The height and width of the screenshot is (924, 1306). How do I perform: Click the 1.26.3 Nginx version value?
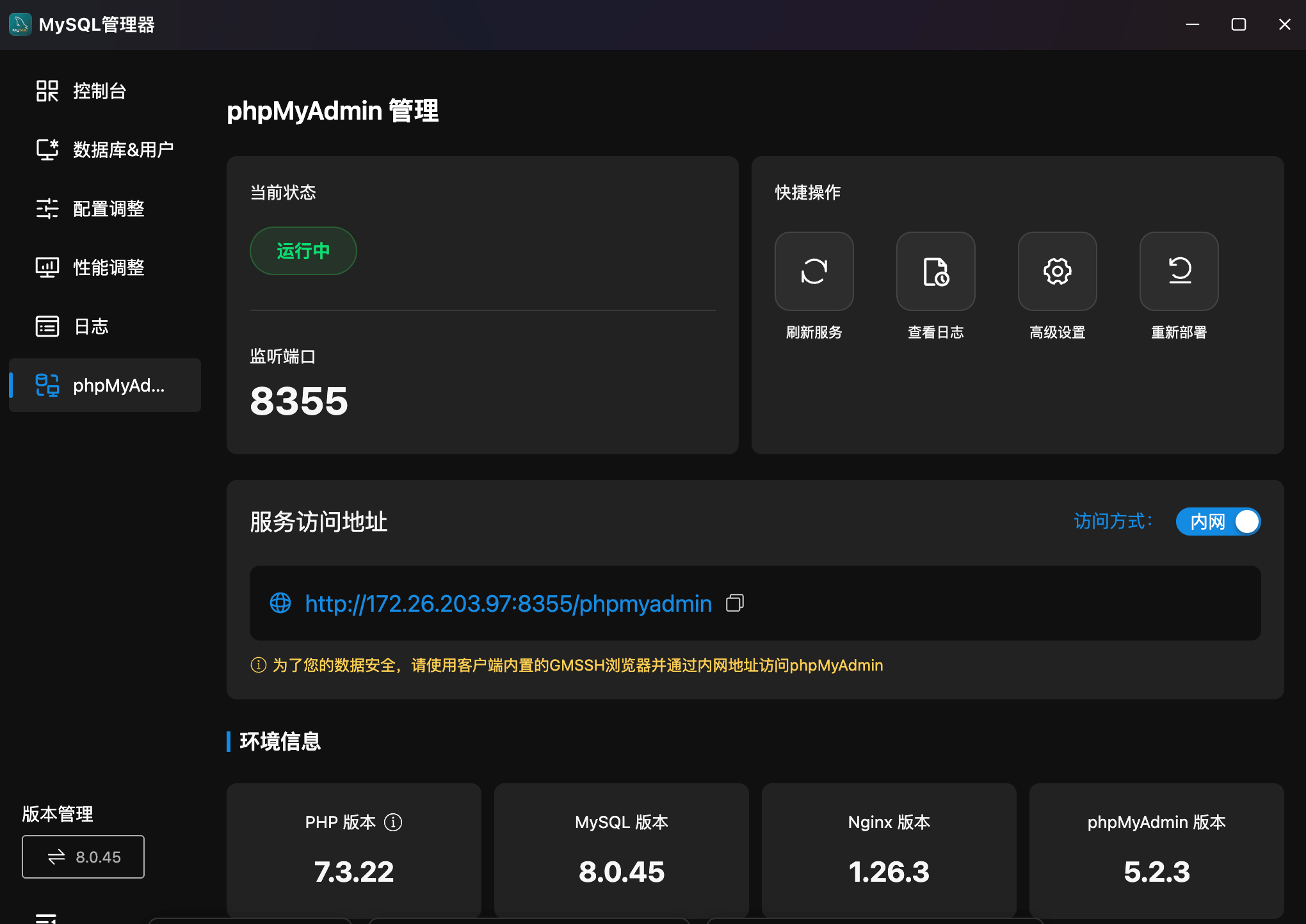click(x=889, y=872)
